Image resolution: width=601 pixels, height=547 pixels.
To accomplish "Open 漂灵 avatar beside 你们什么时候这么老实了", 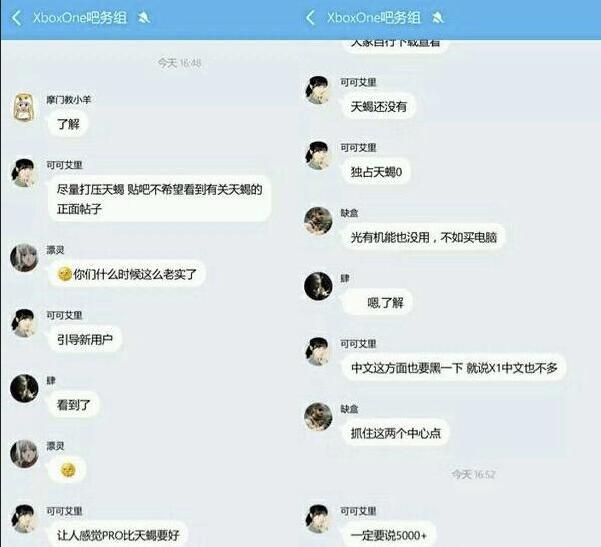I will pyautogui.click(x=24, y=258).
